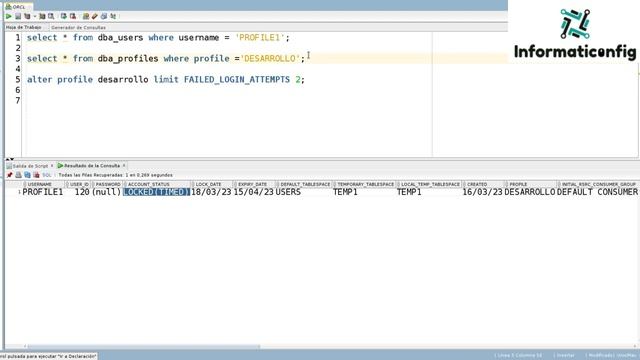Select the 18/03/23 lock date cell
This screenshot has width=640, height=360.
click(211, 192)
